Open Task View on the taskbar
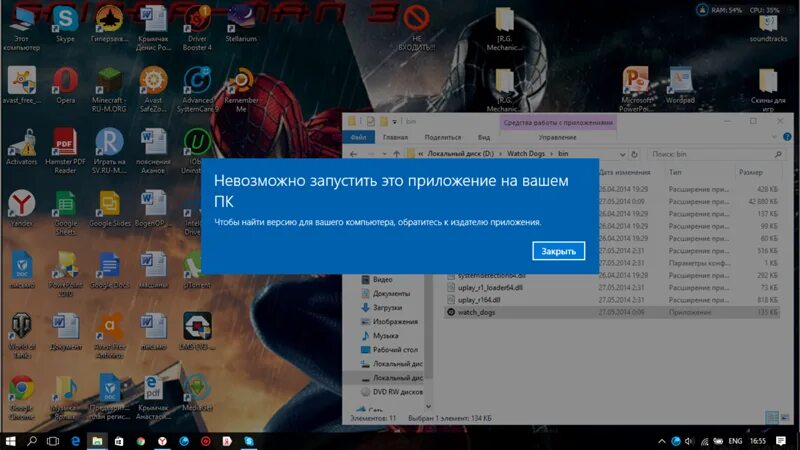The width and height of the screenshot is (800, 450). point(53,441)
